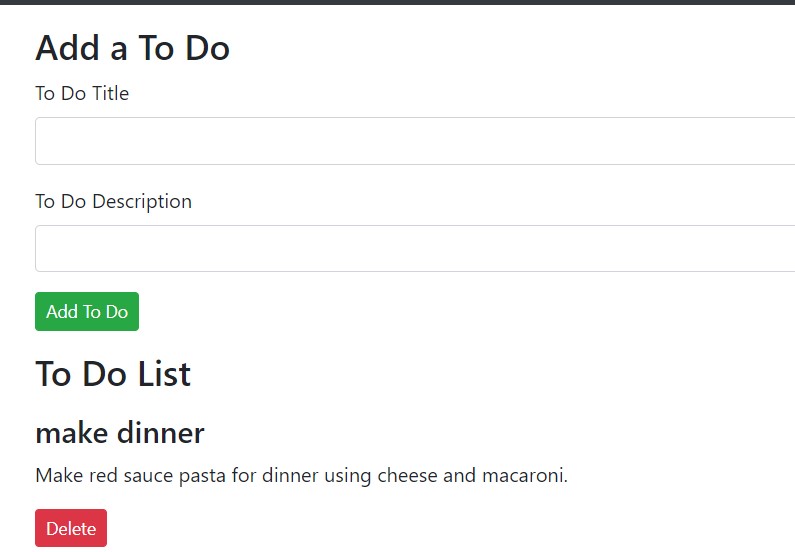The height and width of the screenshot is (552, 795).
Task: Click the 'make dinner' item title
Action: 120,433
